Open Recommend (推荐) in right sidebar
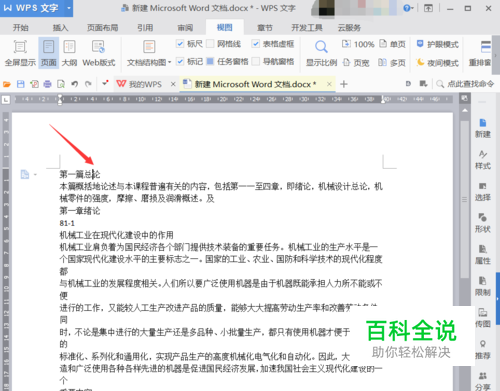Viewport: 500px width, 391px height. 483,350
